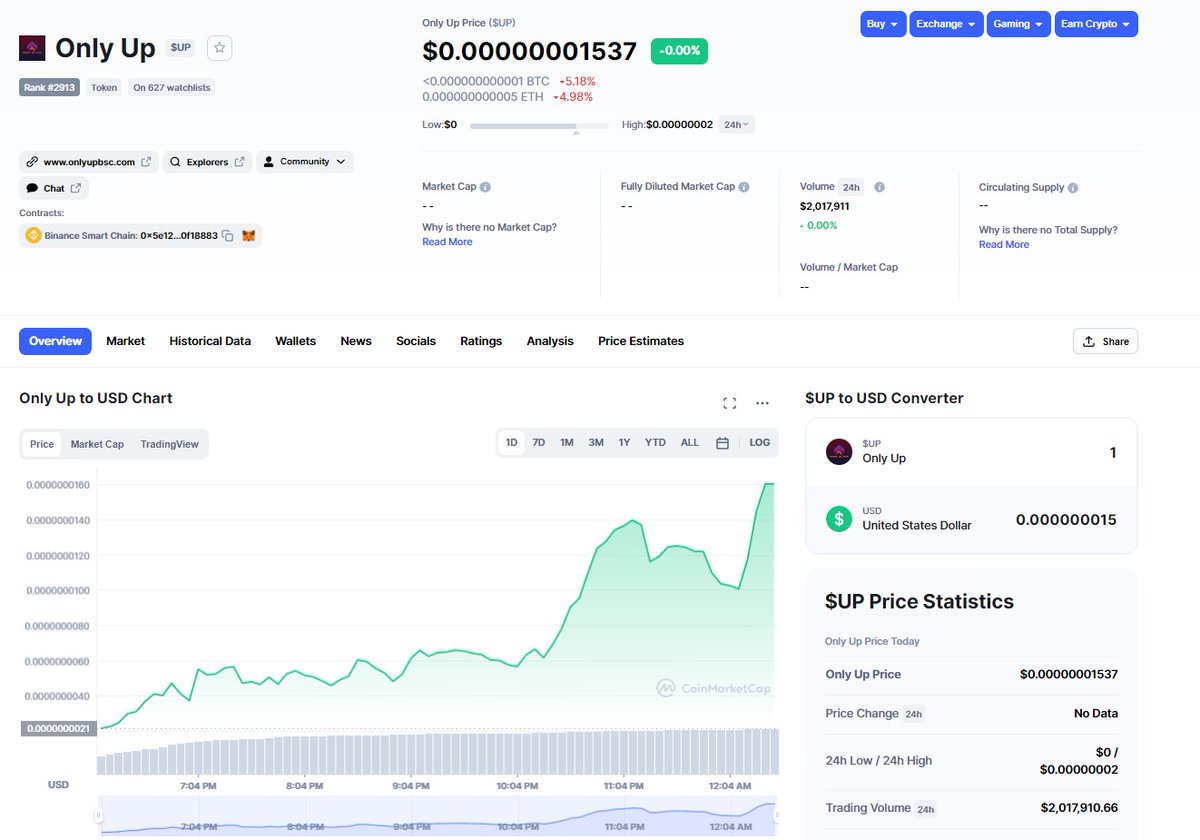Viewport: 1200px width, 840px height.
Task: Add Only Up to watchlist via star icon
Action: 219,47
